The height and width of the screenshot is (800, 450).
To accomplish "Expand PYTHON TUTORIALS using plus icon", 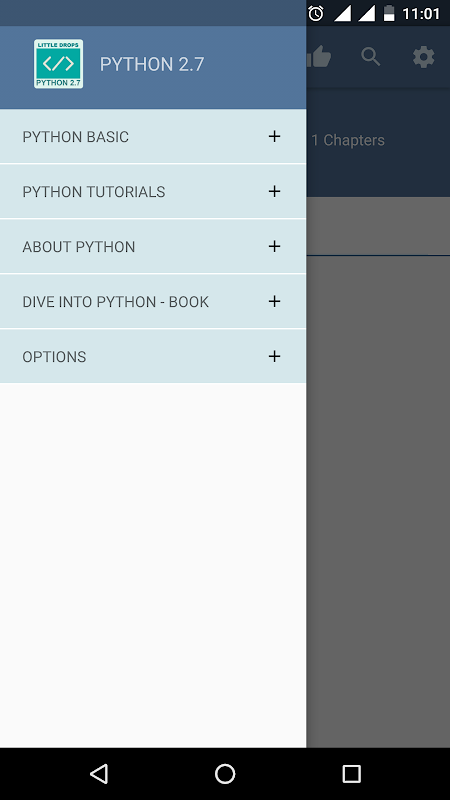I will coord(274,191).
